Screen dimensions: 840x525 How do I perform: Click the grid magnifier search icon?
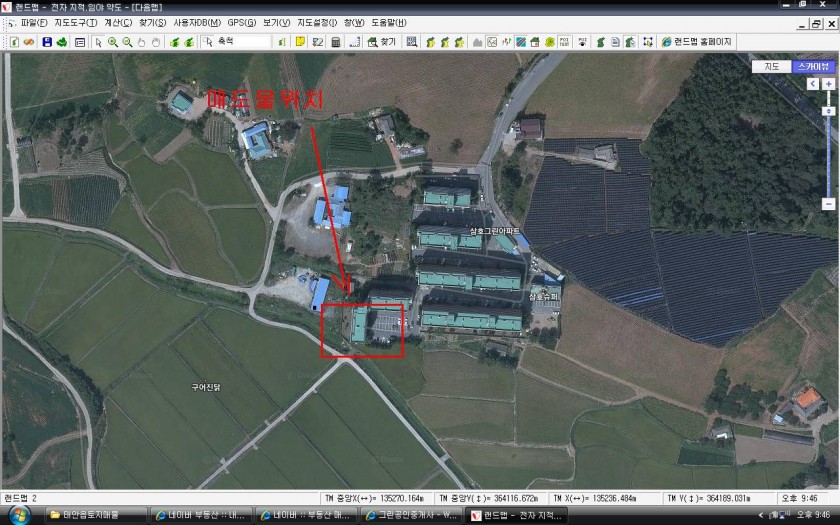(x=411, y=42)
